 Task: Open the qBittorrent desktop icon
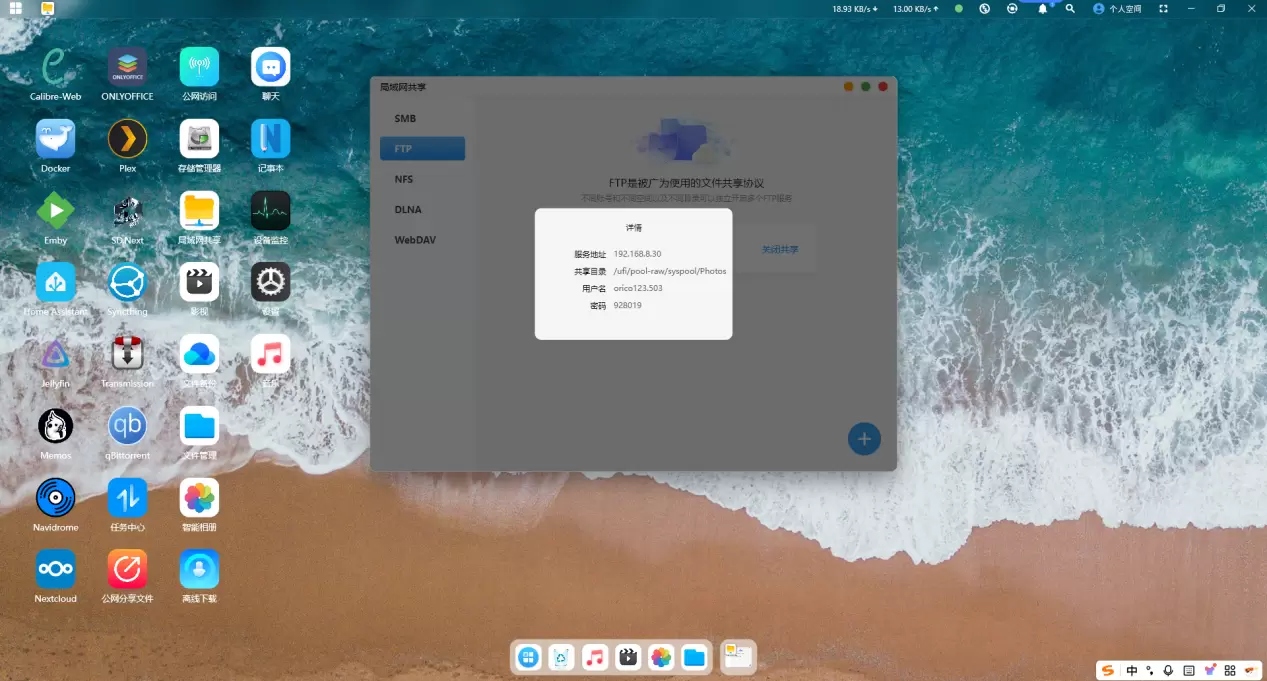(127, 427)
